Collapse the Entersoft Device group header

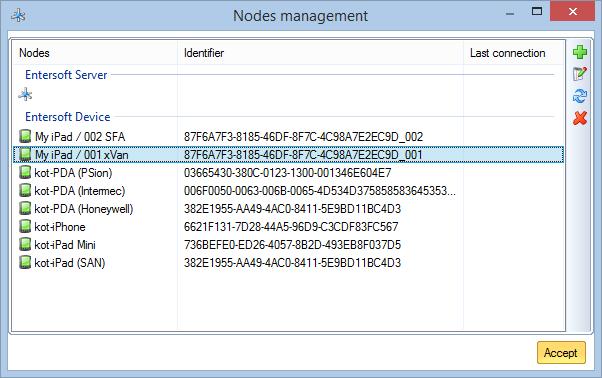coord(68,117)
